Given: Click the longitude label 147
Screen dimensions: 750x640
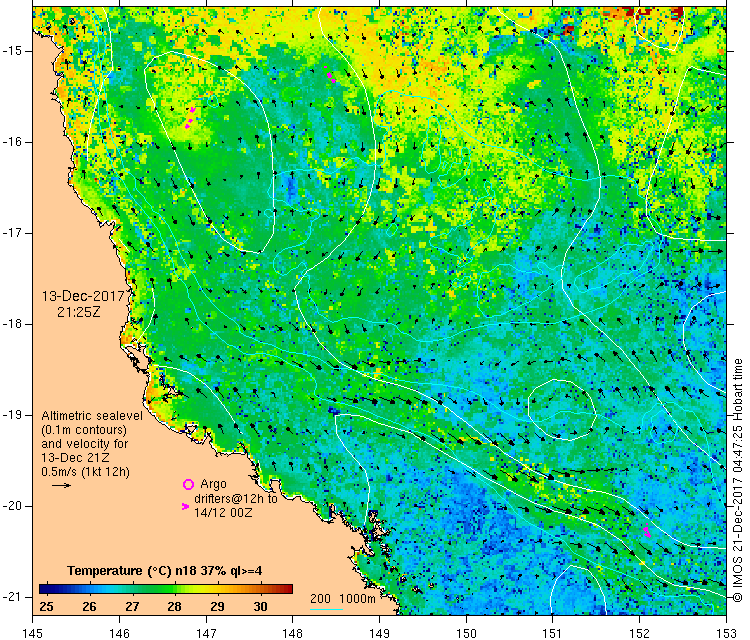Looking at the screenshot, I should tap(206, 633).
